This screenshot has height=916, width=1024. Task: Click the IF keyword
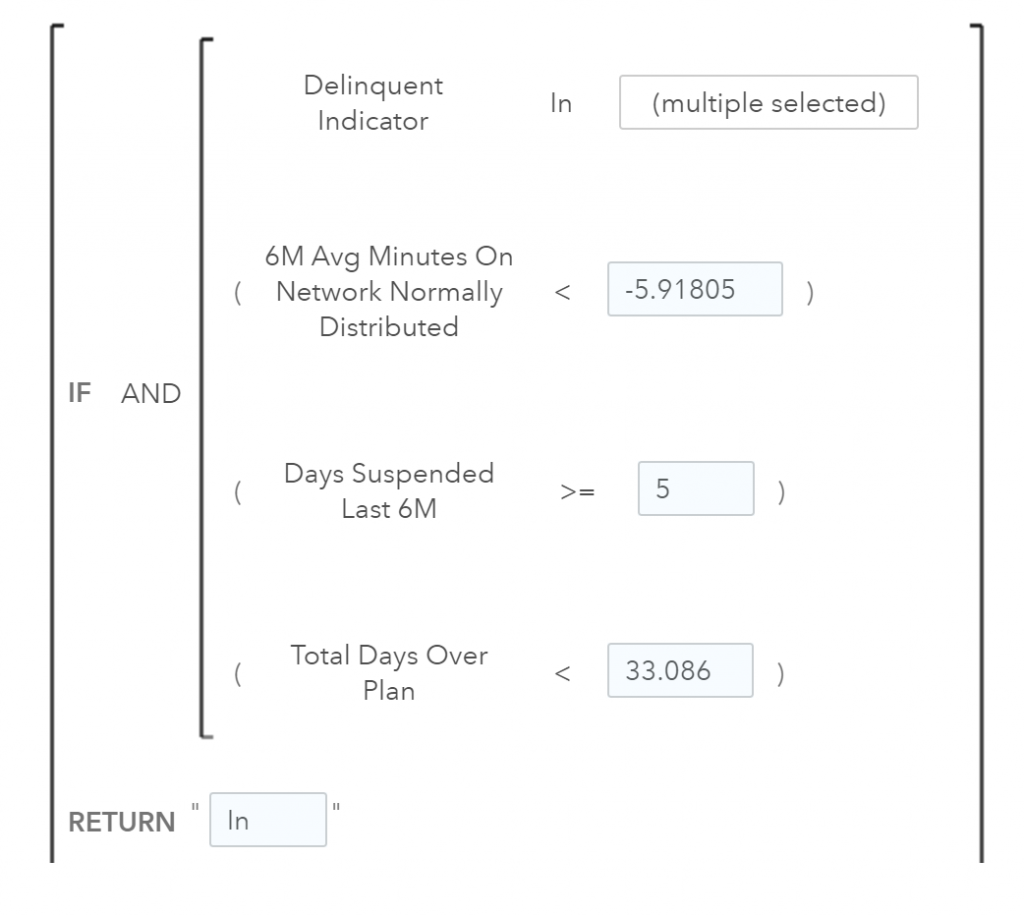80,392
